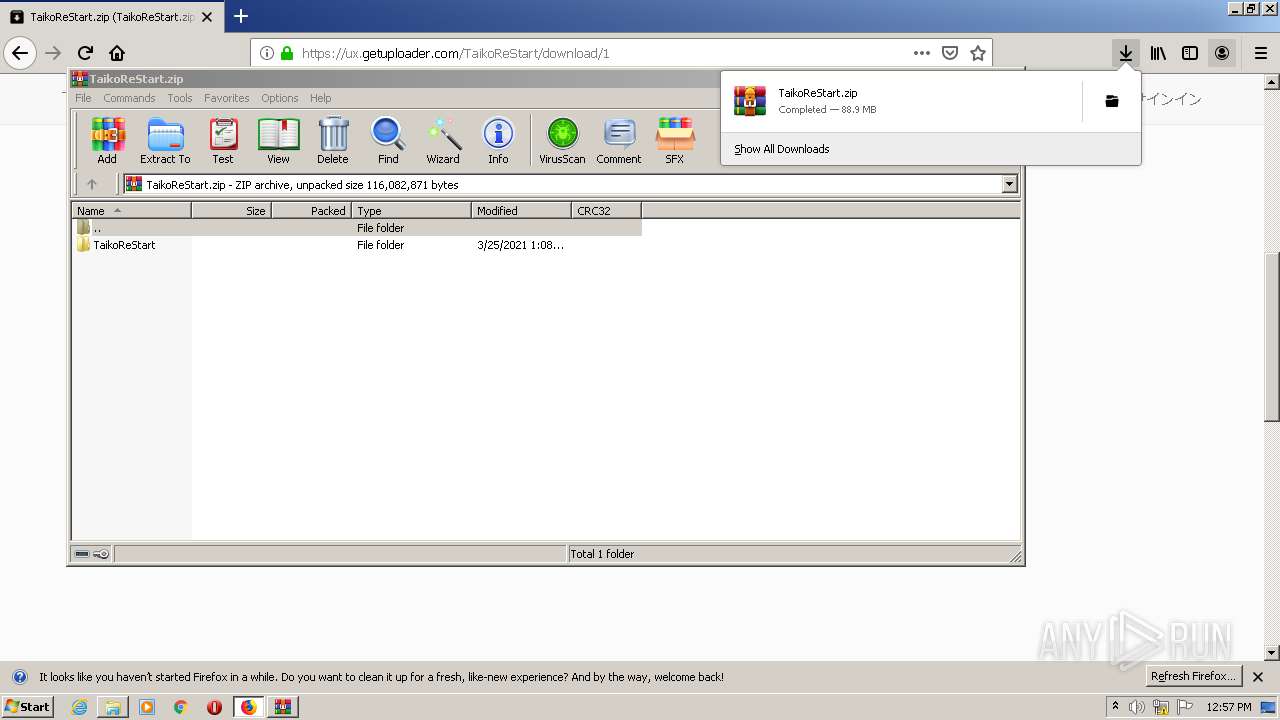Image resolution: width=1280 pixels, height=720 pixels.
Task: Select the parent ".." folder row
Action: (357, 228)
